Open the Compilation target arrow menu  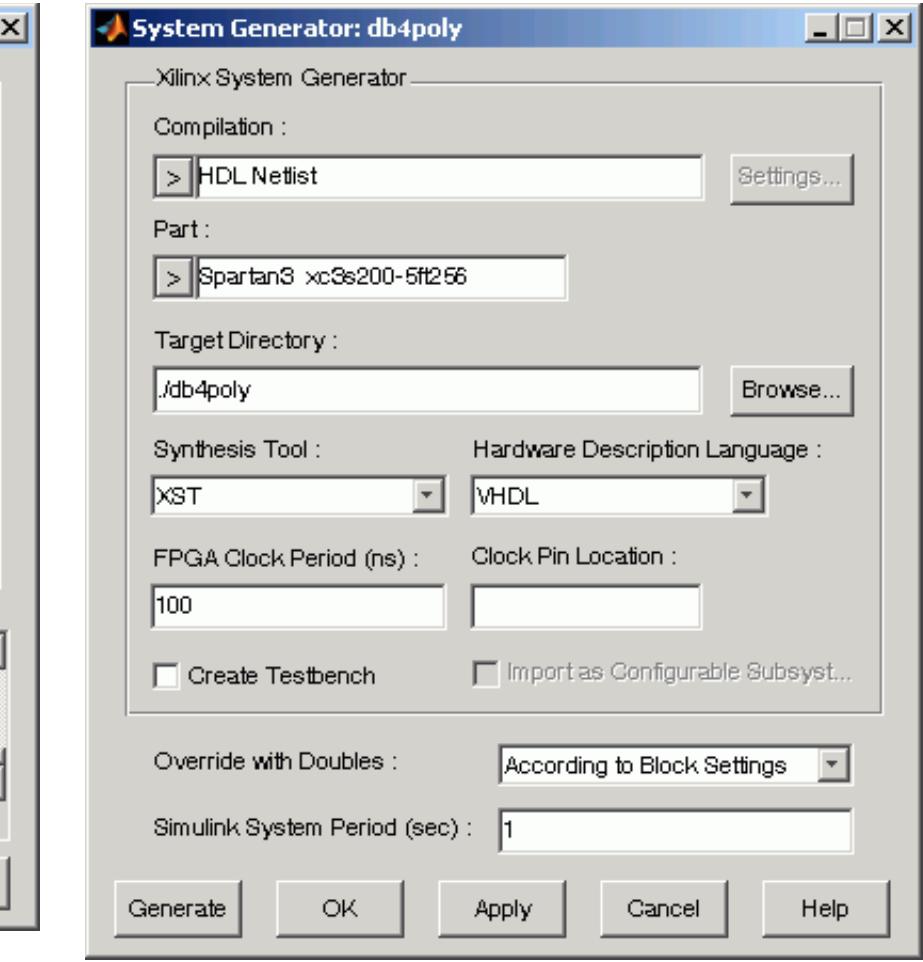[172, 179]
